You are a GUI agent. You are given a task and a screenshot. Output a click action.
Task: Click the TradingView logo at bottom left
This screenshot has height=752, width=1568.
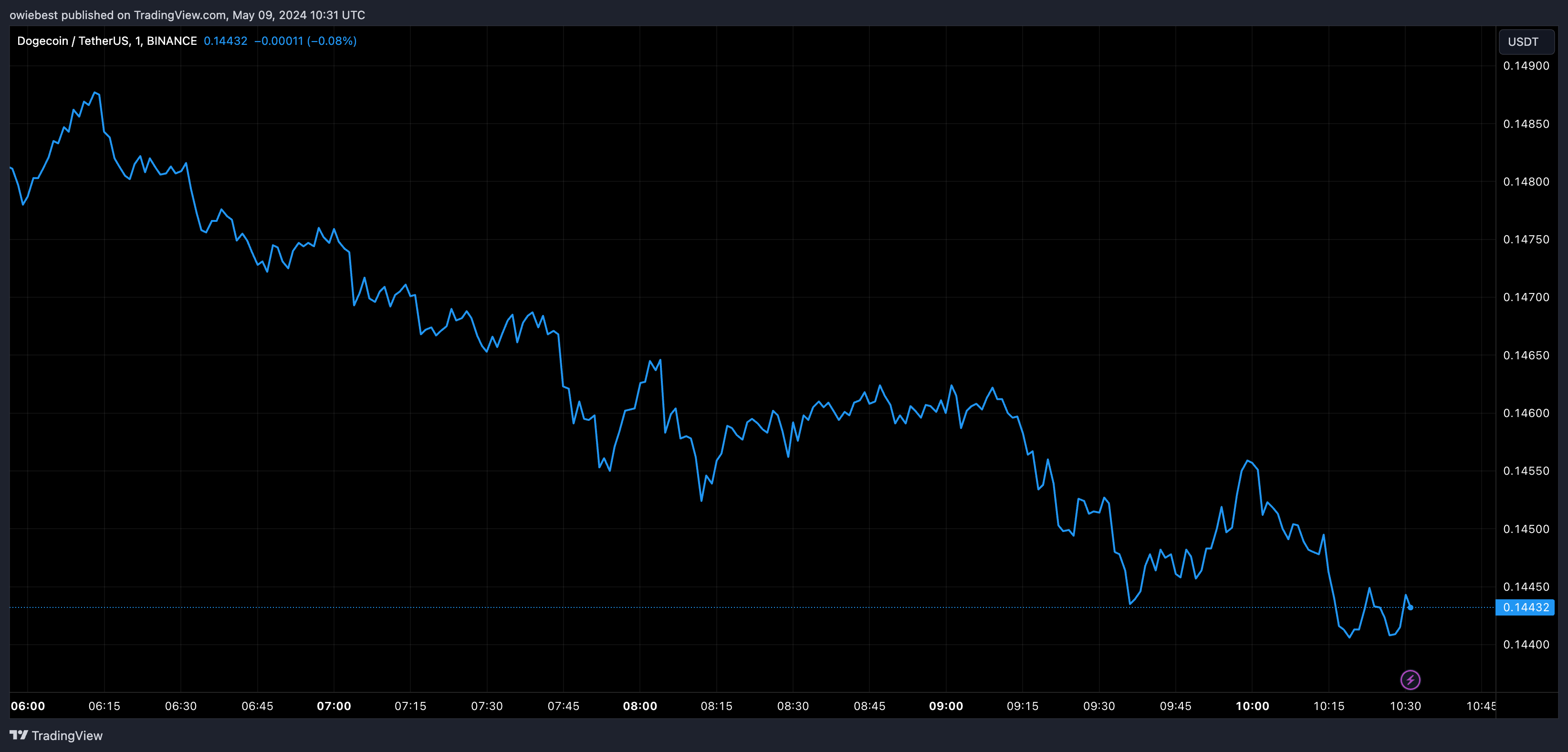pyautogui.click(x=56, y=736)
